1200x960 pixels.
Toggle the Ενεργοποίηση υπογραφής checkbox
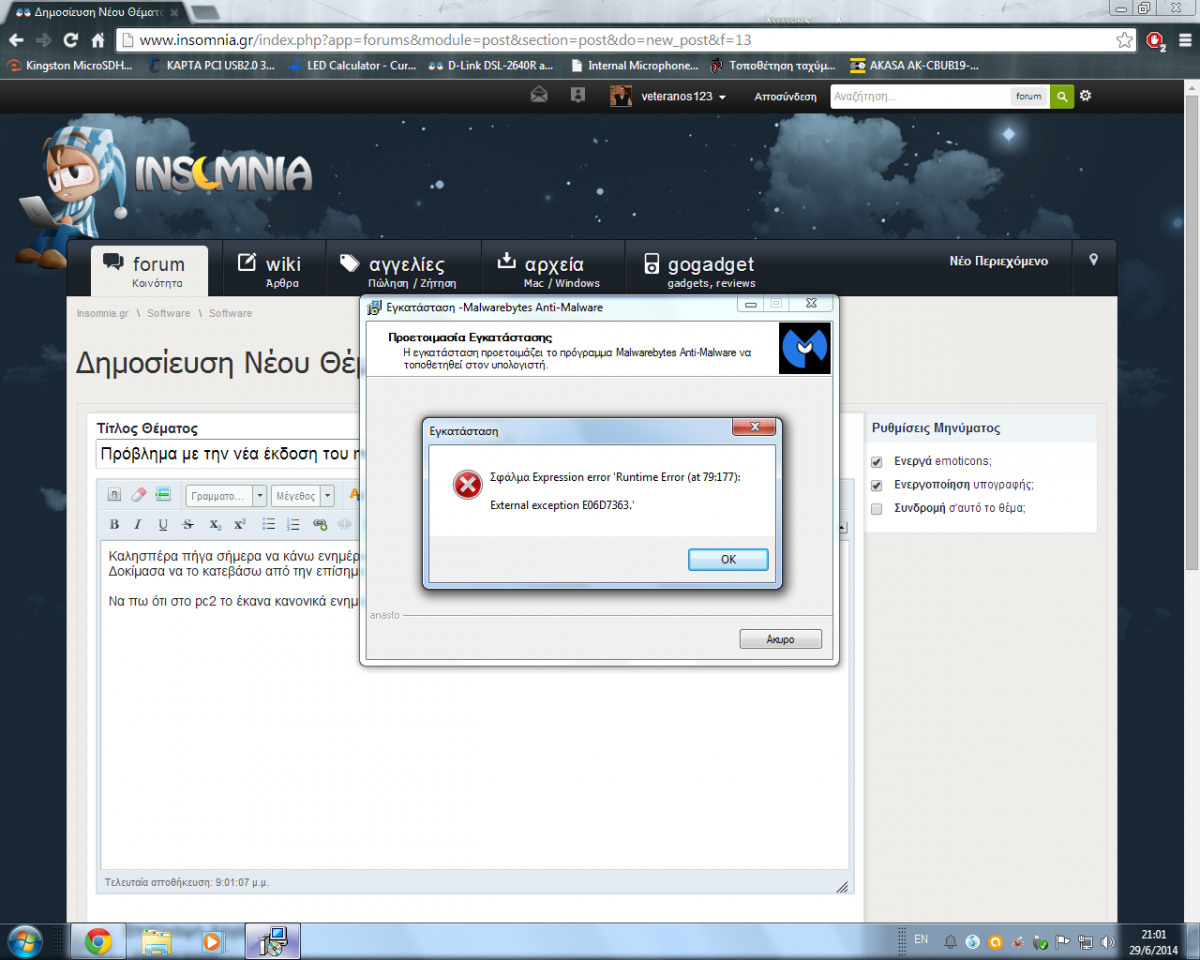877,485
